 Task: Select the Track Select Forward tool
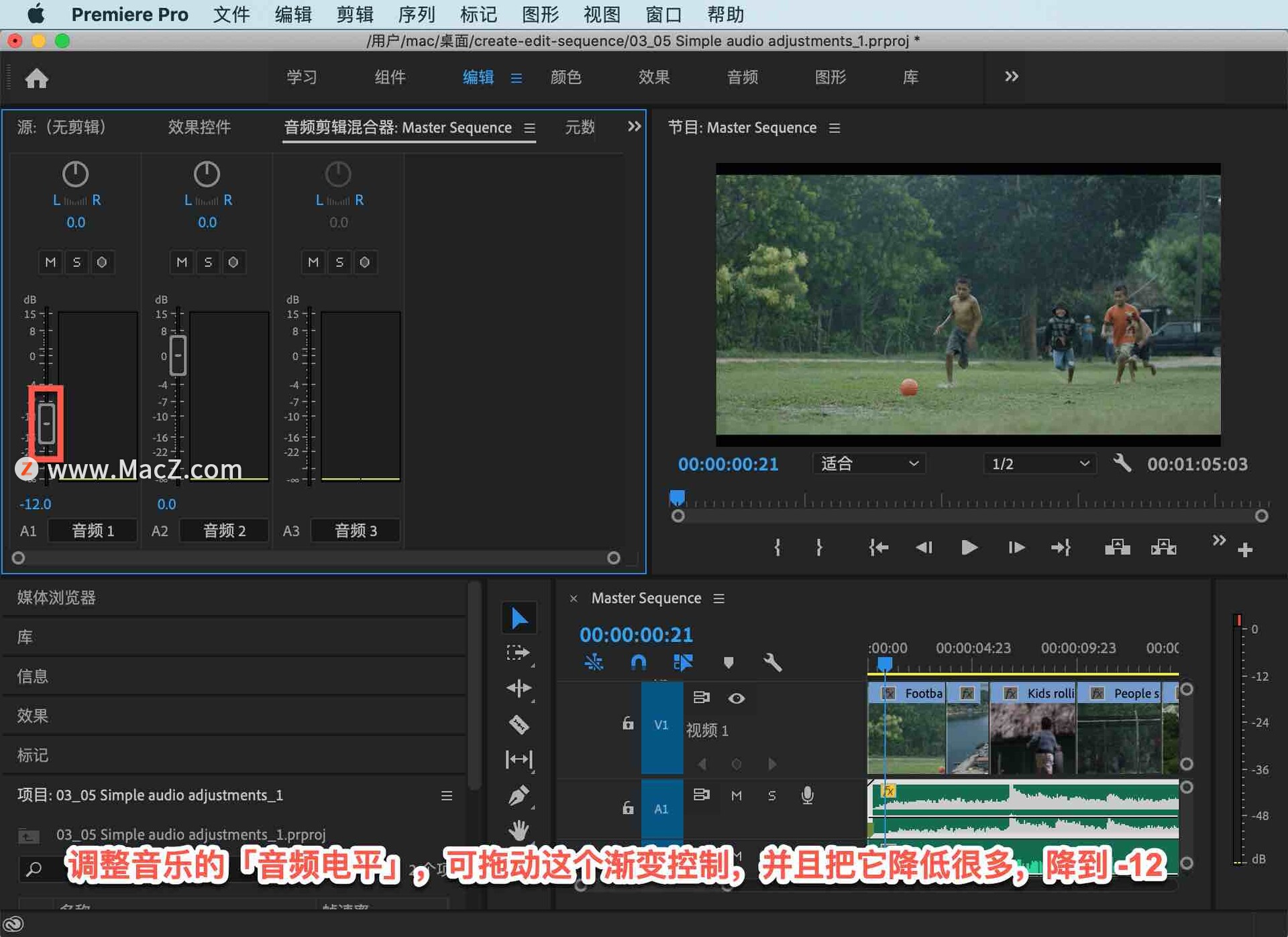[519, 652]
